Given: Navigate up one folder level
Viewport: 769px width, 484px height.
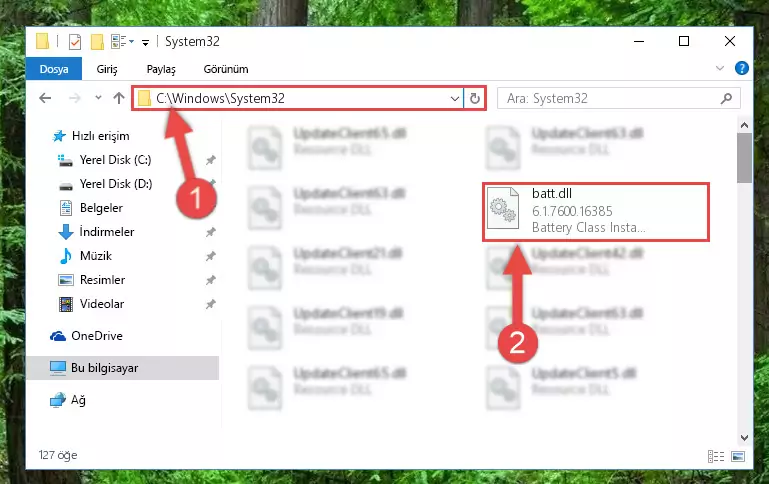Looking at the screenshot, I should click(x=119, y=98).
